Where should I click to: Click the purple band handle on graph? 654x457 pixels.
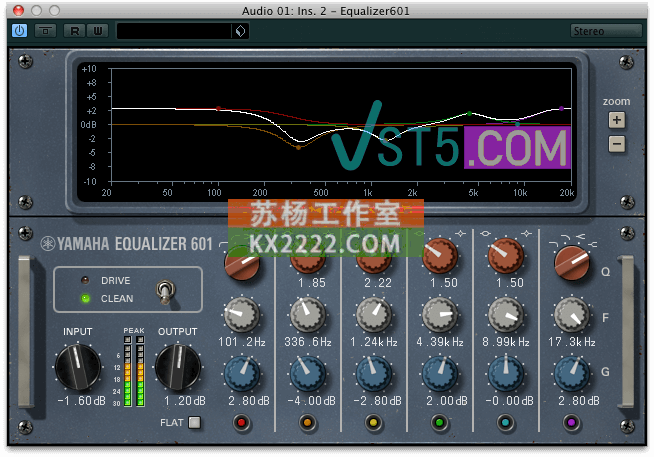point(561,108)
